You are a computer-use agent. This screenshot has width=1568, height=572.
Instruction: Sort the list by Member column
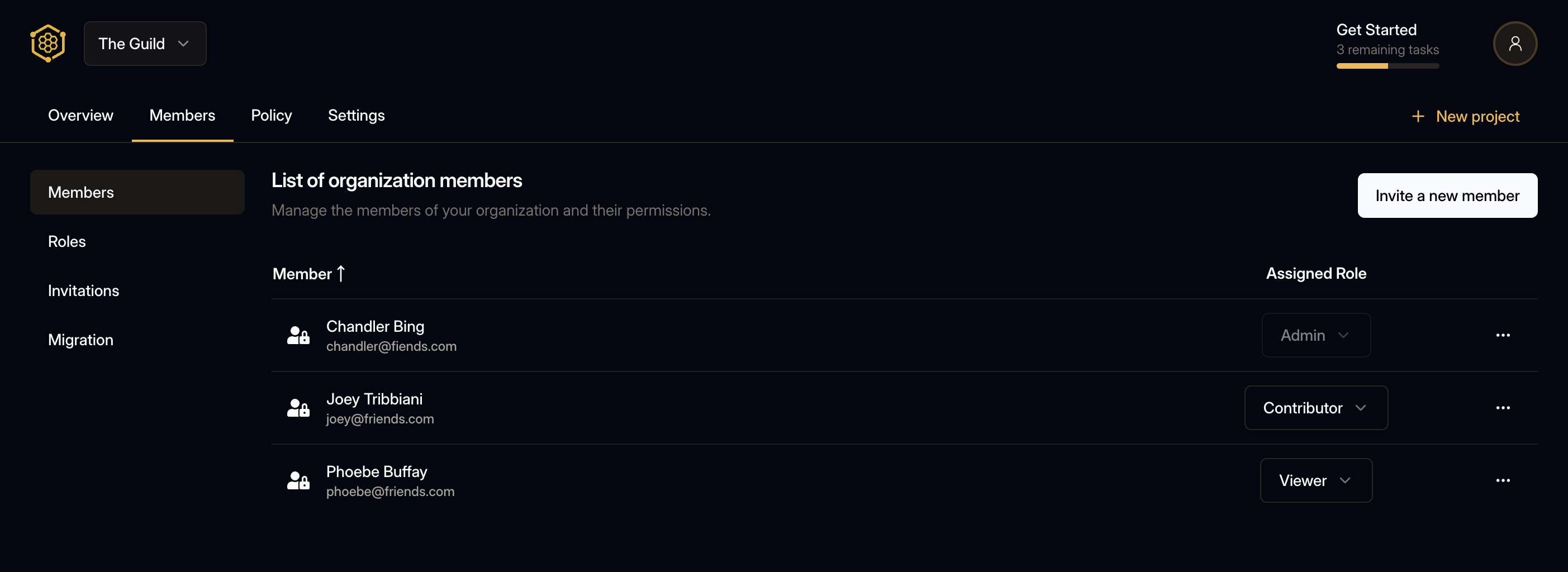pyautogui.click(x=308, y=274)
